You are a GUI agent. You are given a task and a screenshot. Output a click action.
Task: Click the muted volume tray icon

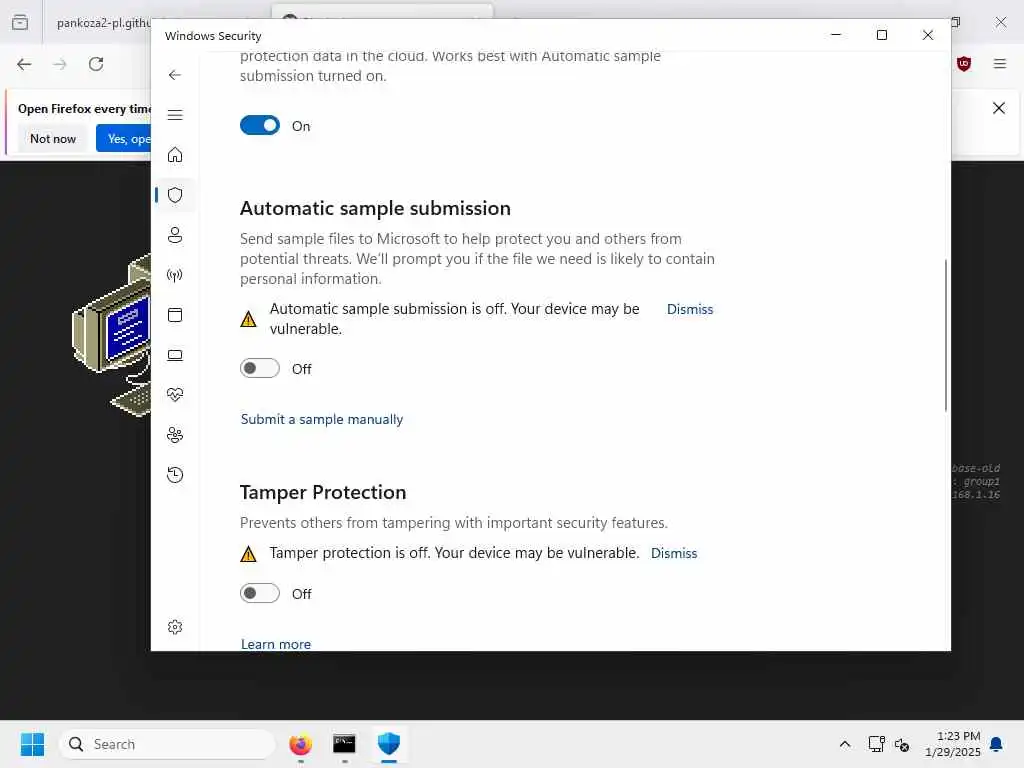point(902,744)
